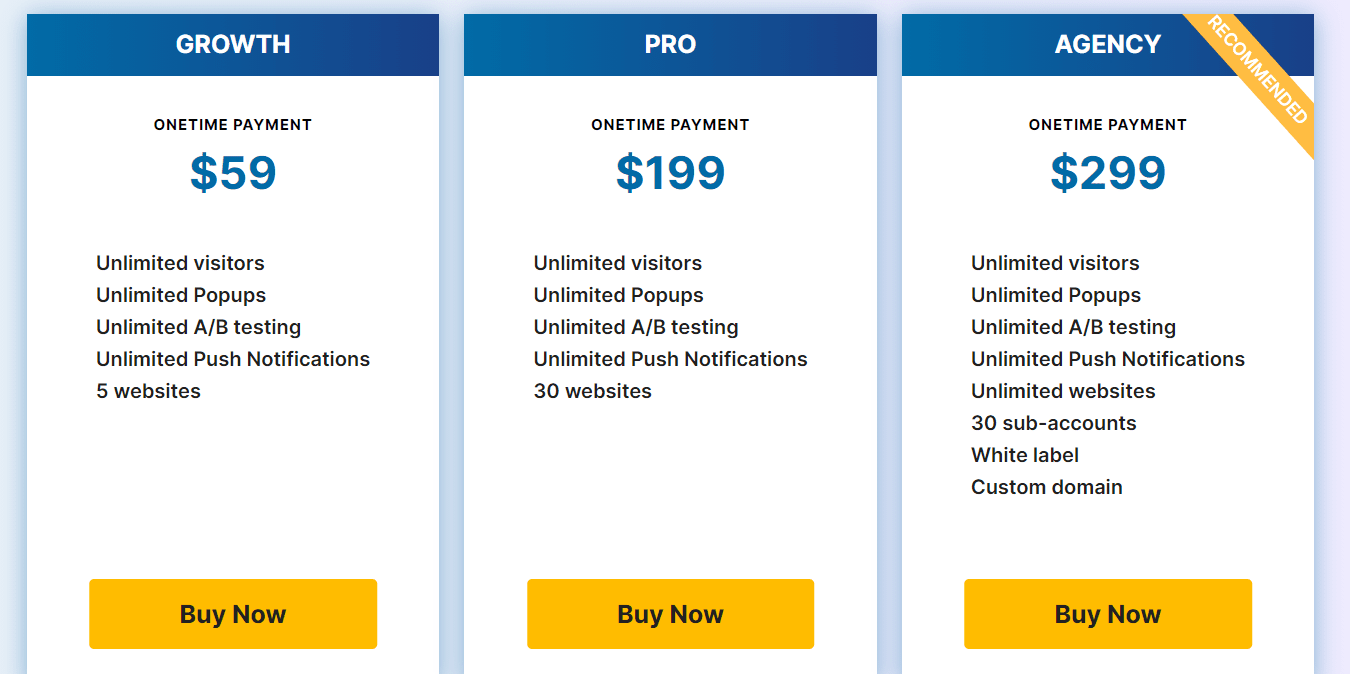The image size is (1350, 674).
Task: Click the $199 price label
Action: coord(670,172)
